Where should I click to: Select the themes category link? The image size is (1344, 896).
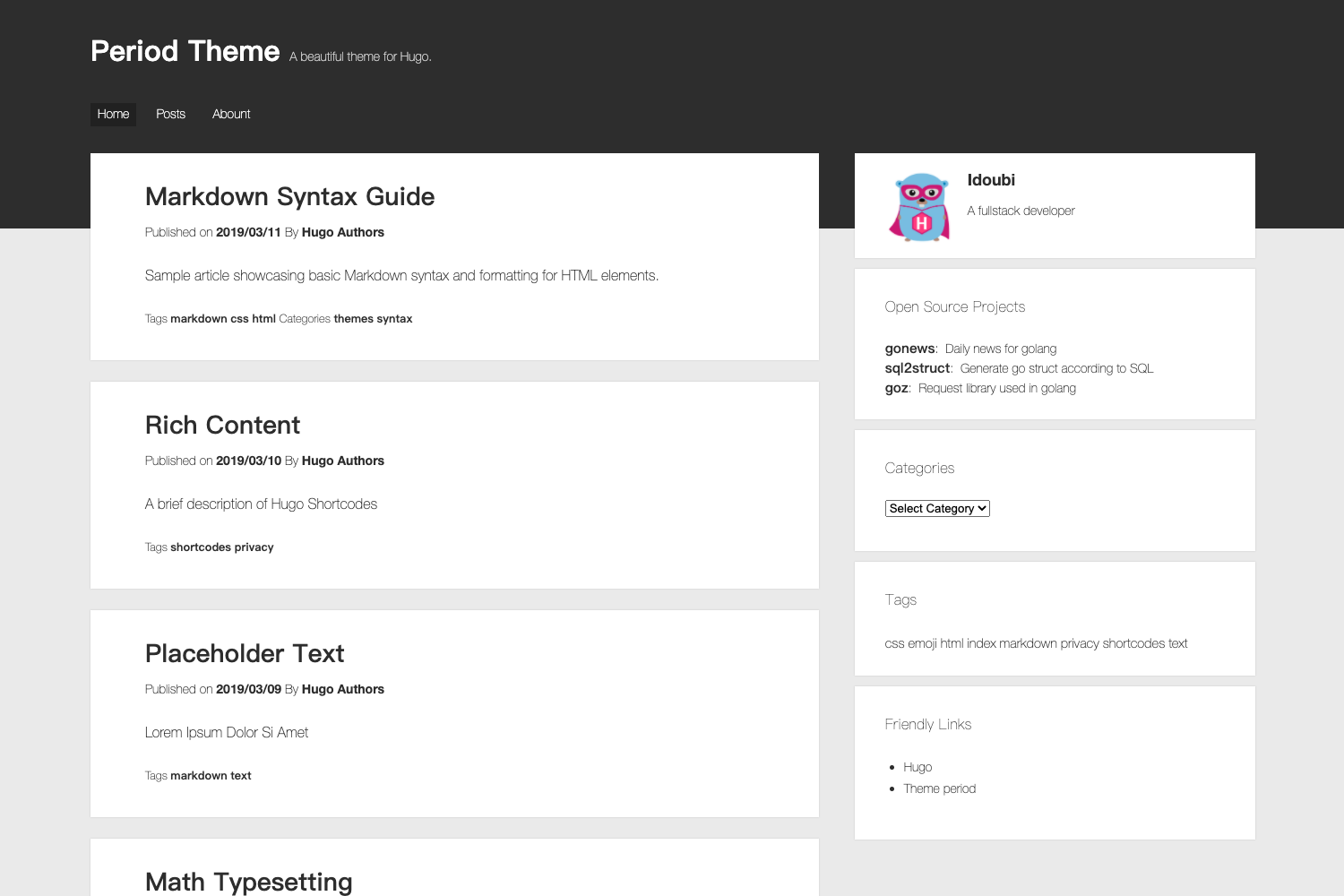(x=353, y=319)
